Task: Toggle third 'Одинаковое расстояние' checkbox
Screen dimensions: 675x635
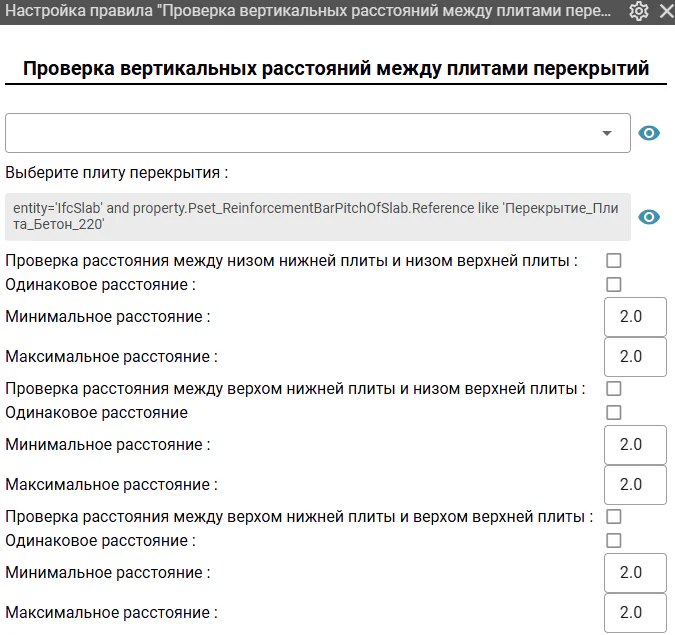Action: point(613,540)
